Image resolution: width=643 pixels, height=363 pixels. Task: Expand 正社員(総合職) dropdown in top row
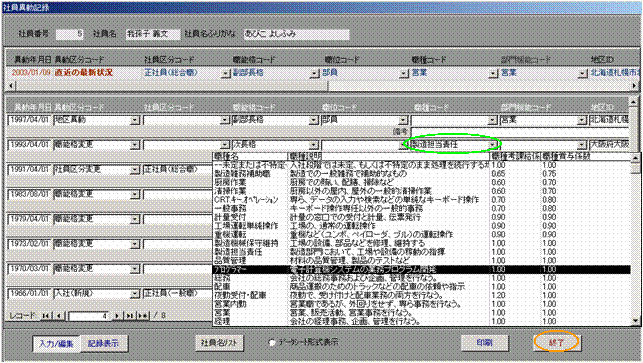(225, 73)
